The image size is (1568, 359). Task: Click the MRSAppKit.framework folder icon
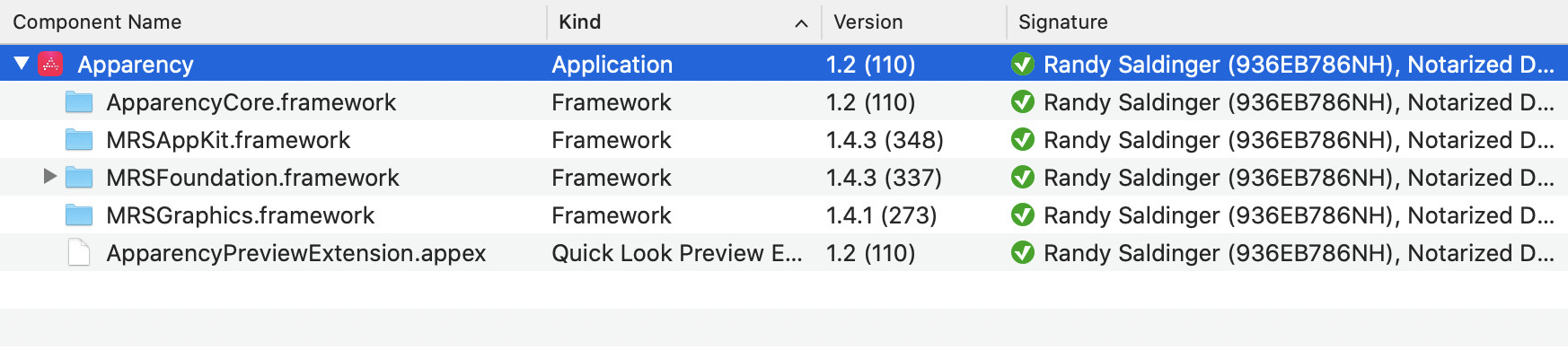tap(79, 140)
